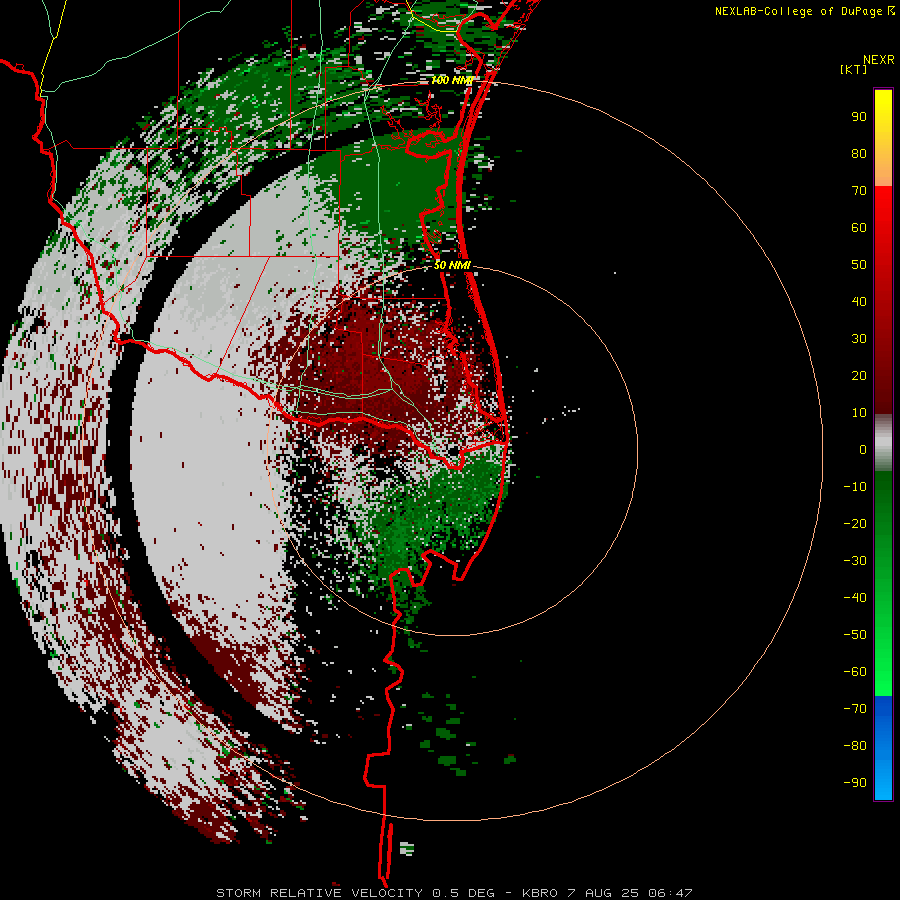Image resolution: width=900 pixels, height=900 pixels.
Task: Click the 0 value on velocity scale
Action: point(863,450)
